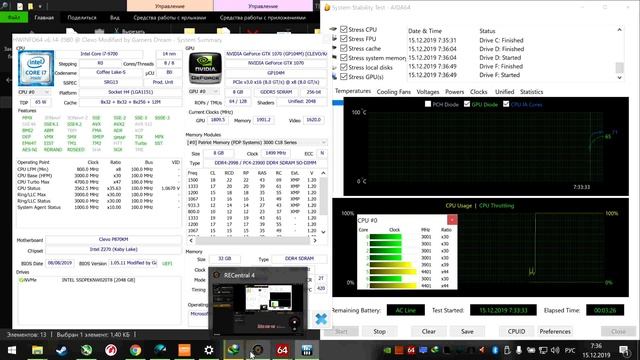Open Steam from the taskbar
The image size is (640, 360).
point(62,350)
